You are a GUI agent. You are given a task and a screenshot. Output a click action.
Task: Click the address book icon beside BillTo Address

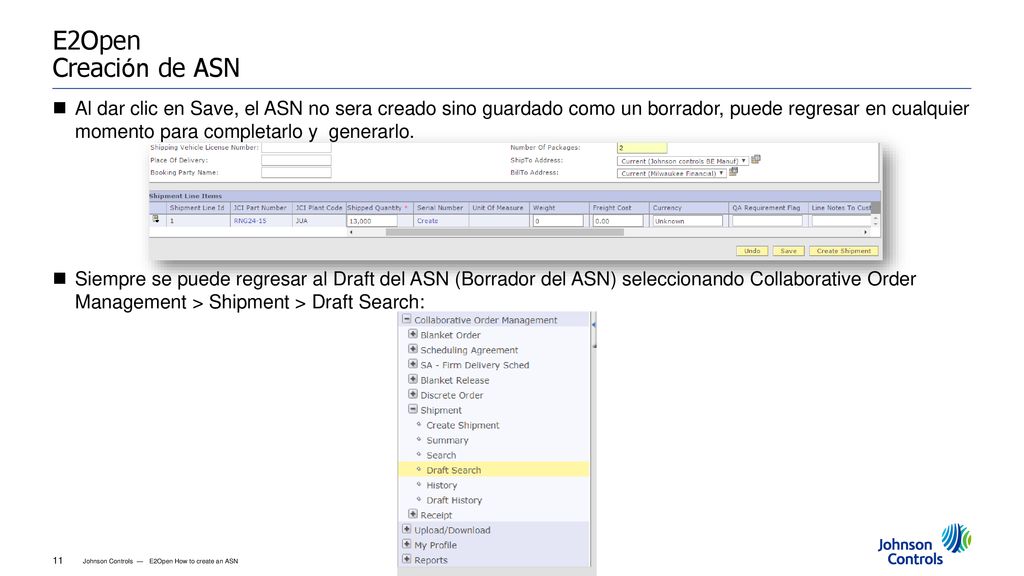tap(733, 172)
